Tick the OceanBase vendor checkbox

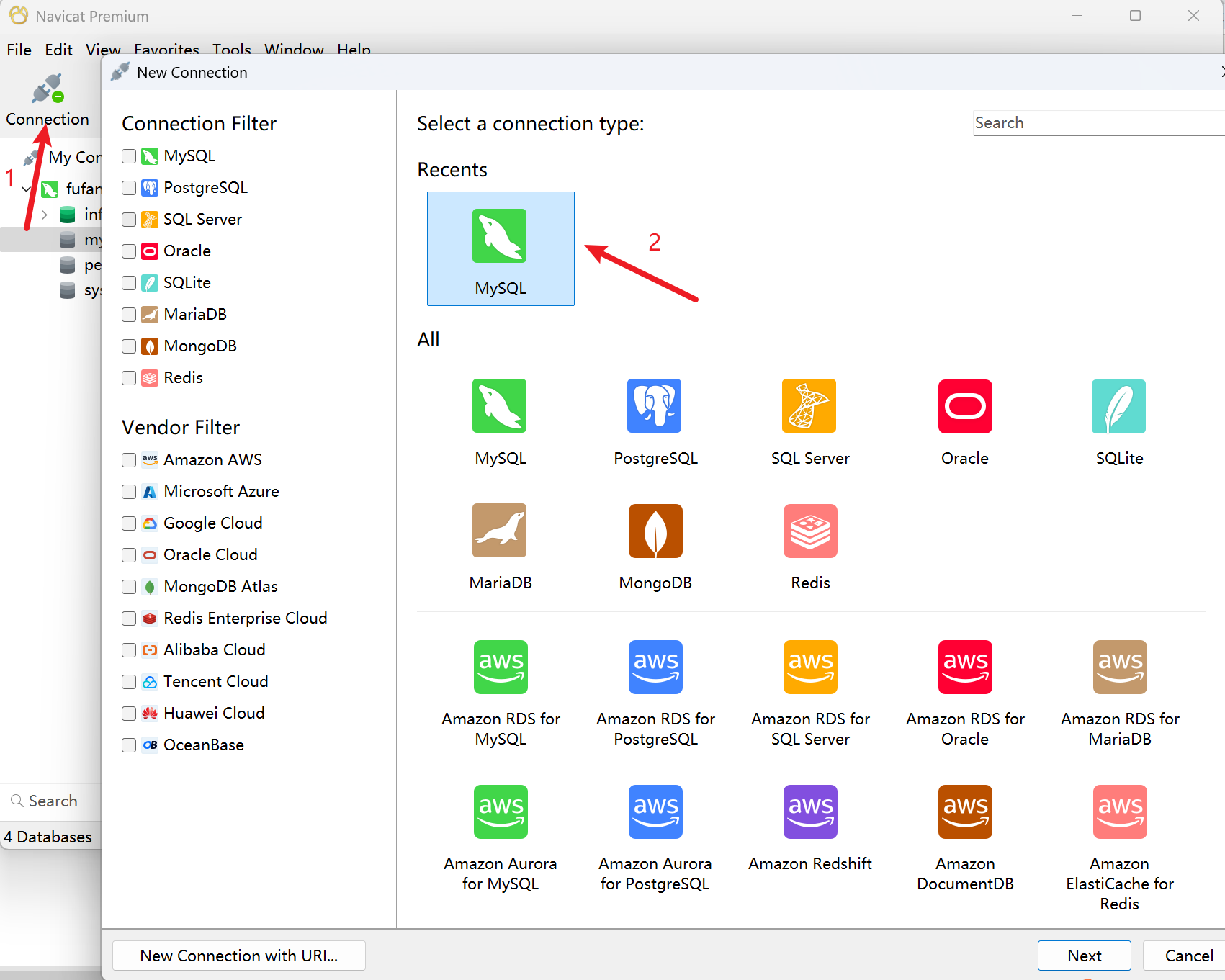coord(129,745)
